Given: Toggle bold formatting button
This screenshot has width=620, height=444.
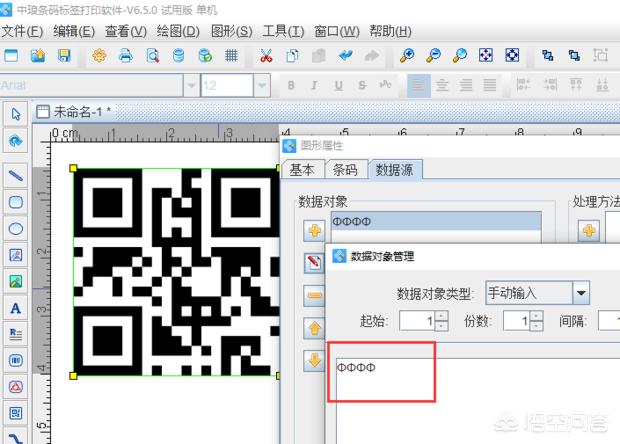Looking at the screenshot, I should (291, 85).
